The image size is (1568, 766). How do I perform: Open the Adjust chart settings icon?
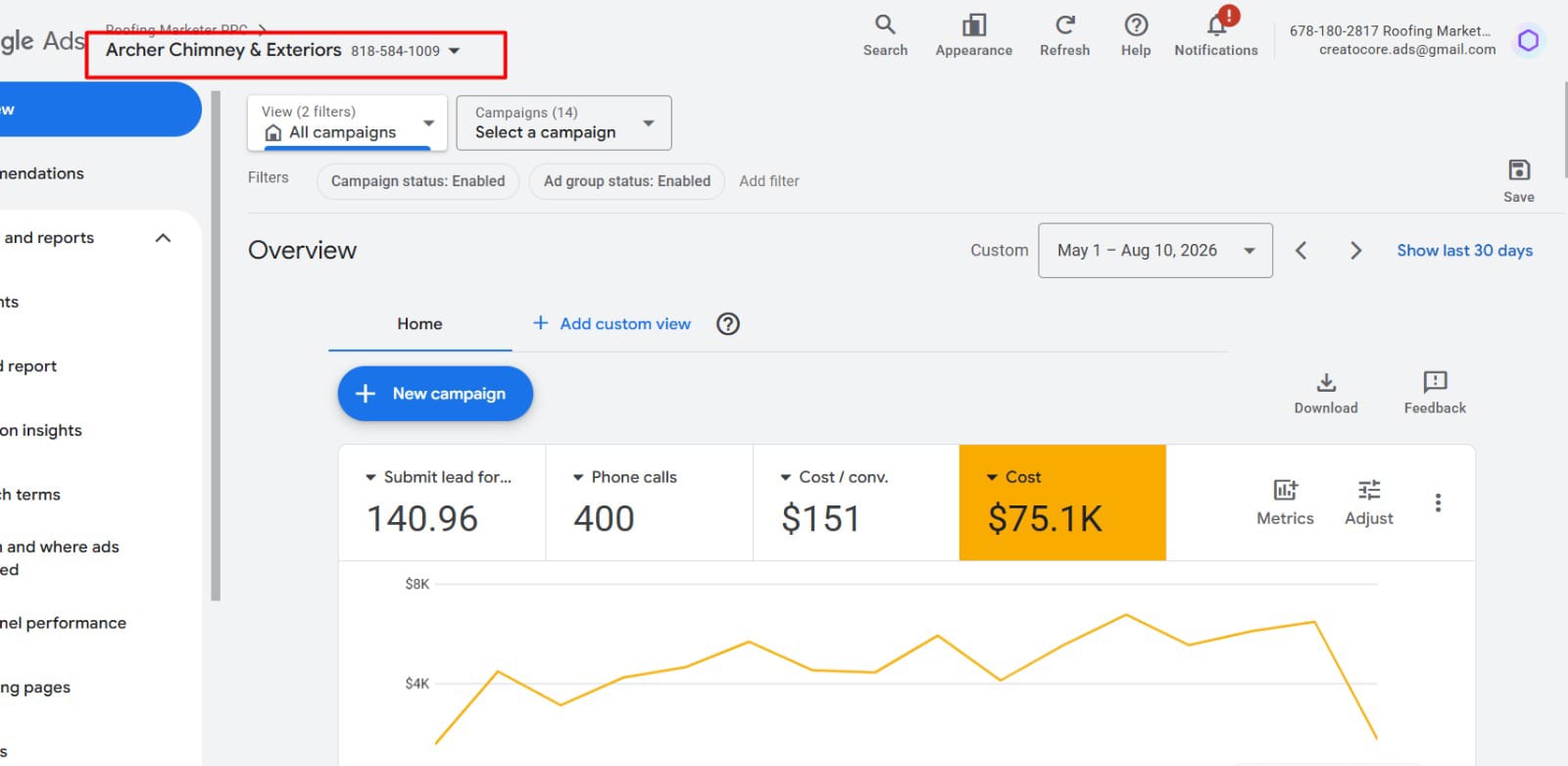click(1369, 503)
